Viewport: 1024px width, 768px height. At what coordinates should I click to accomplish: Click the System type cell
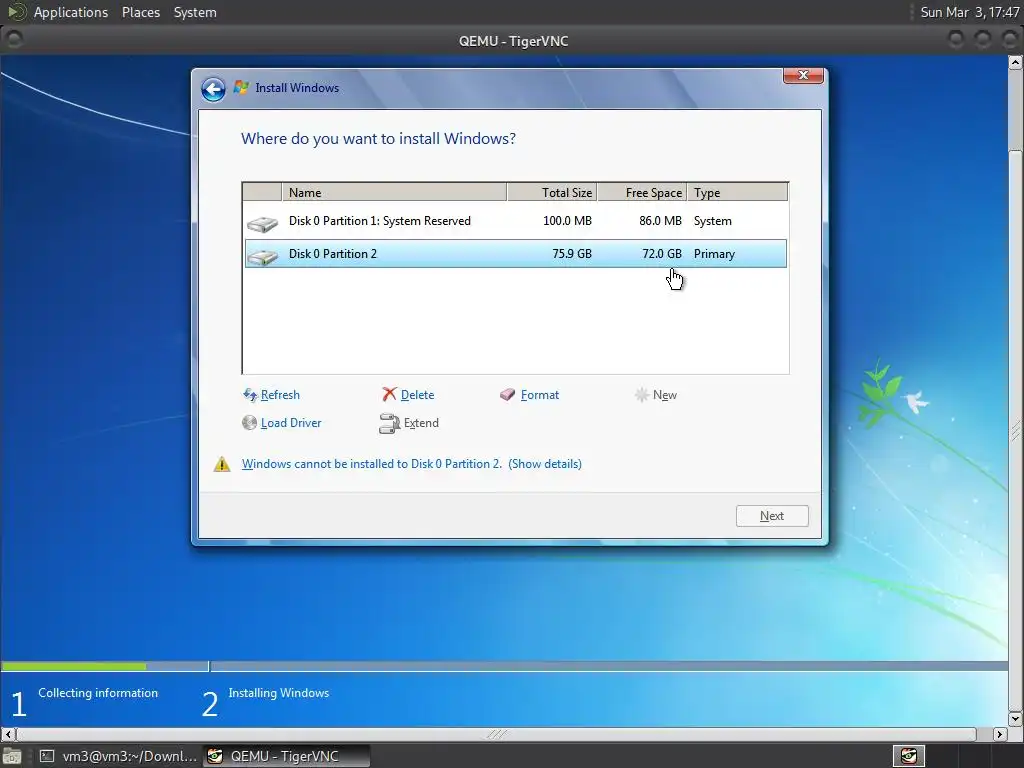[712, 221]
